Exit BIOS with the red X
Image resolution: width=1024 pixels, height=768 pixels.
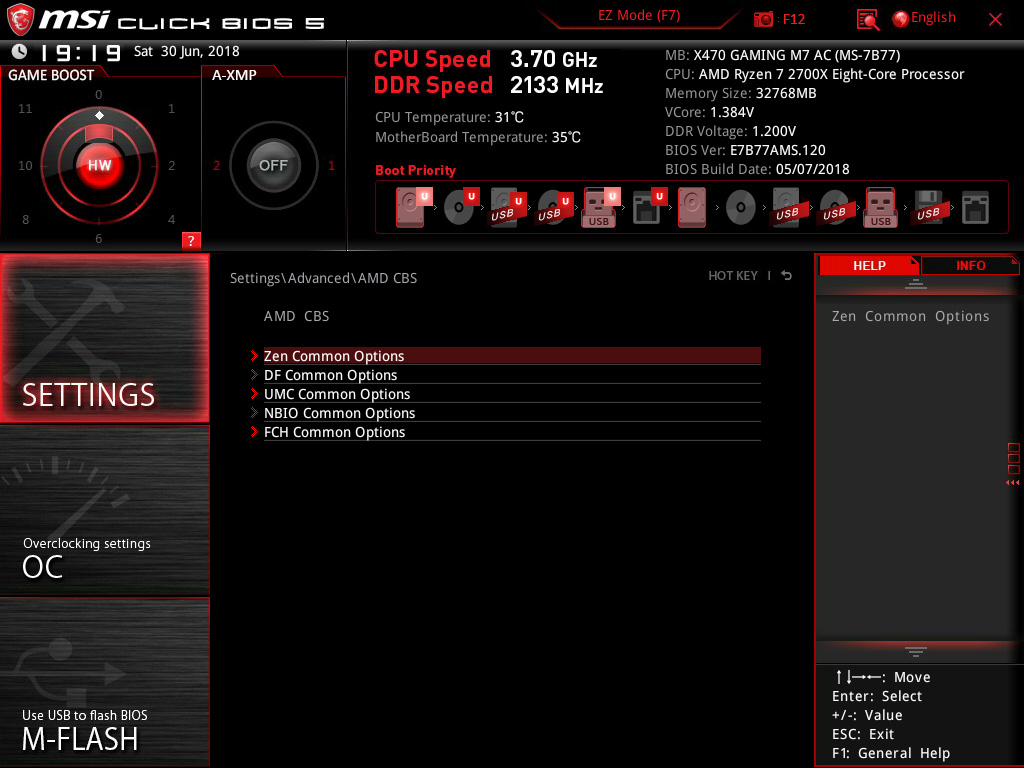point(995,20)
